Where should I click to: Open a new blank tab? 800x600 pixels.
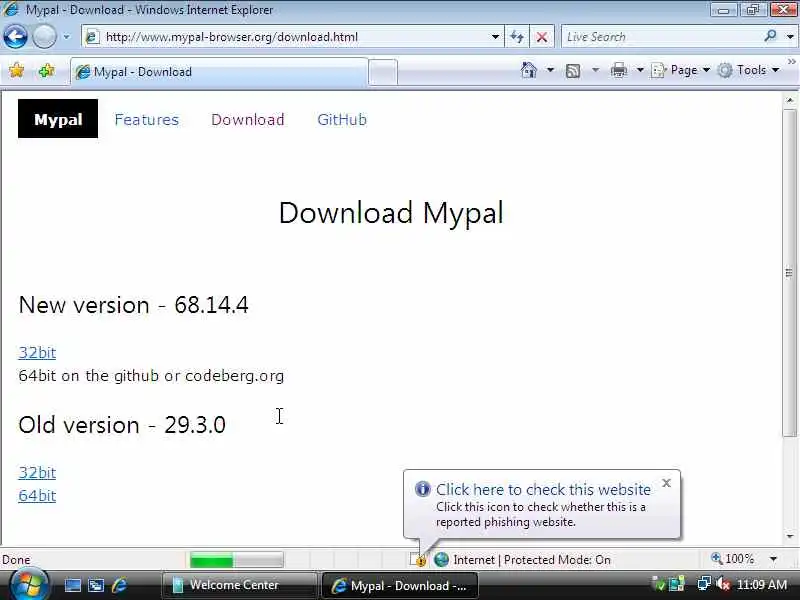point(383,72)
